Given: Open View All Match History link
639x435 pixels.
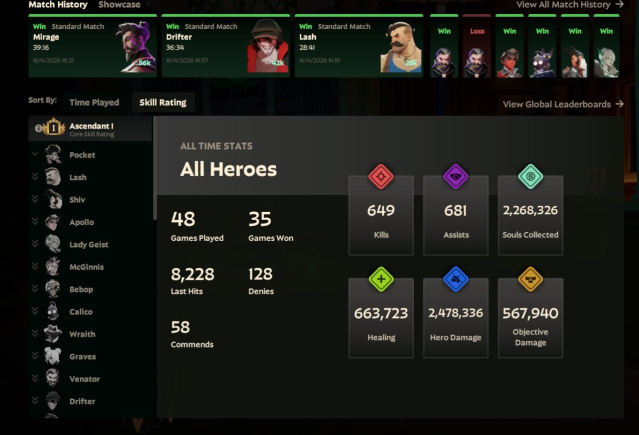Looking at the screenshot, I should click(x=570, y=4).
